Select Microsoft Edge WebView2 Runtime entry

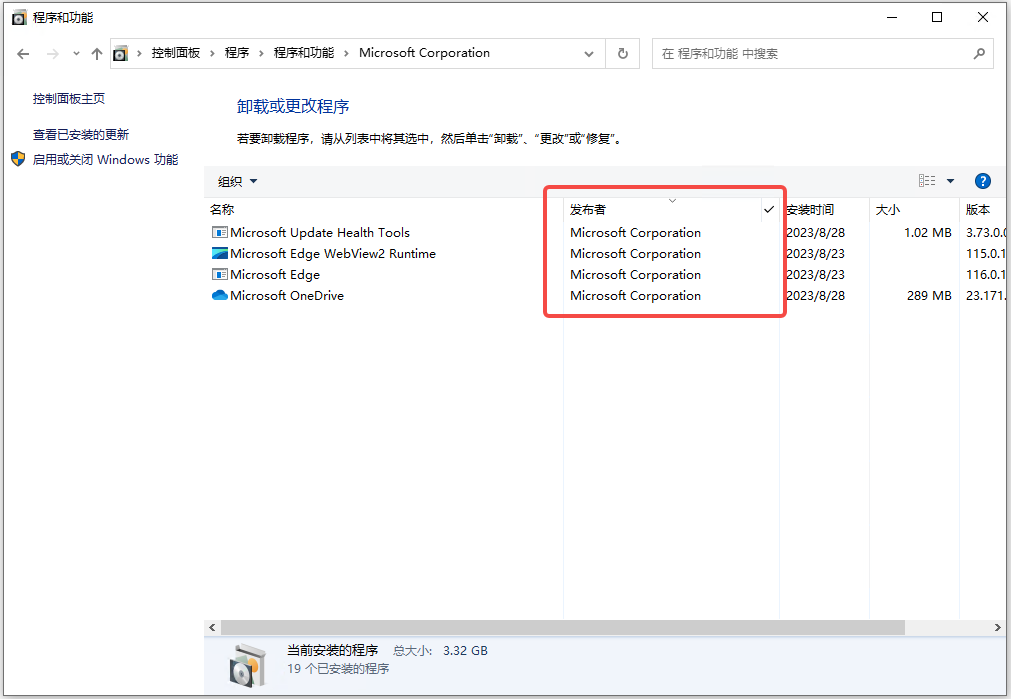(333, 254)
